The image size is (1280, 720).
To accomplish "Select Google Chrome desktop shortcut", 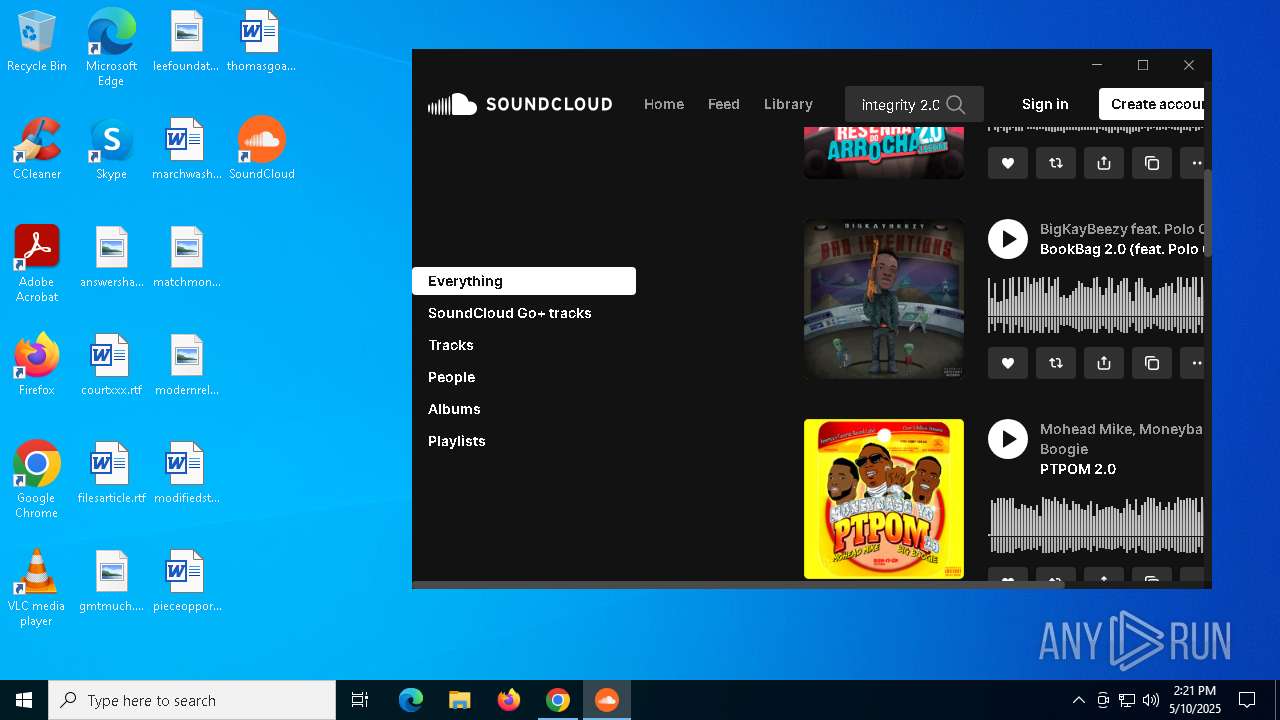I will [x=37, y=480].
